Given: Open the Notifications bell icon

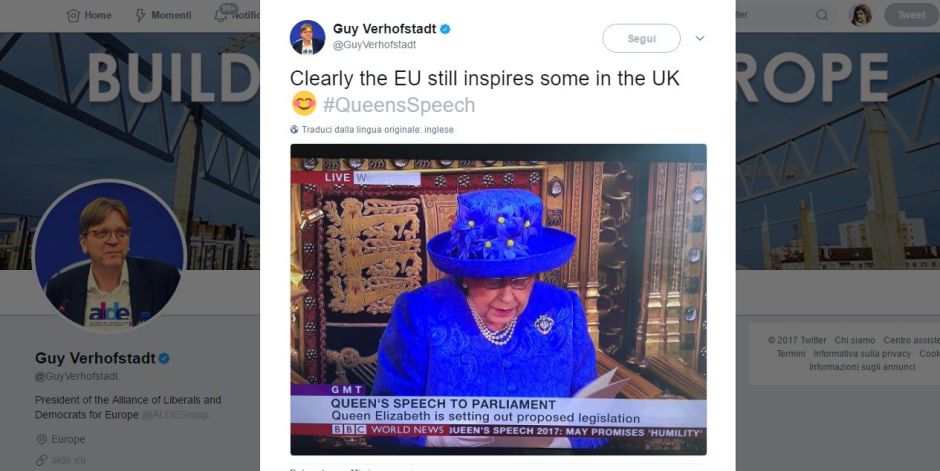Looking at the screenshot, I should point(220,15).
